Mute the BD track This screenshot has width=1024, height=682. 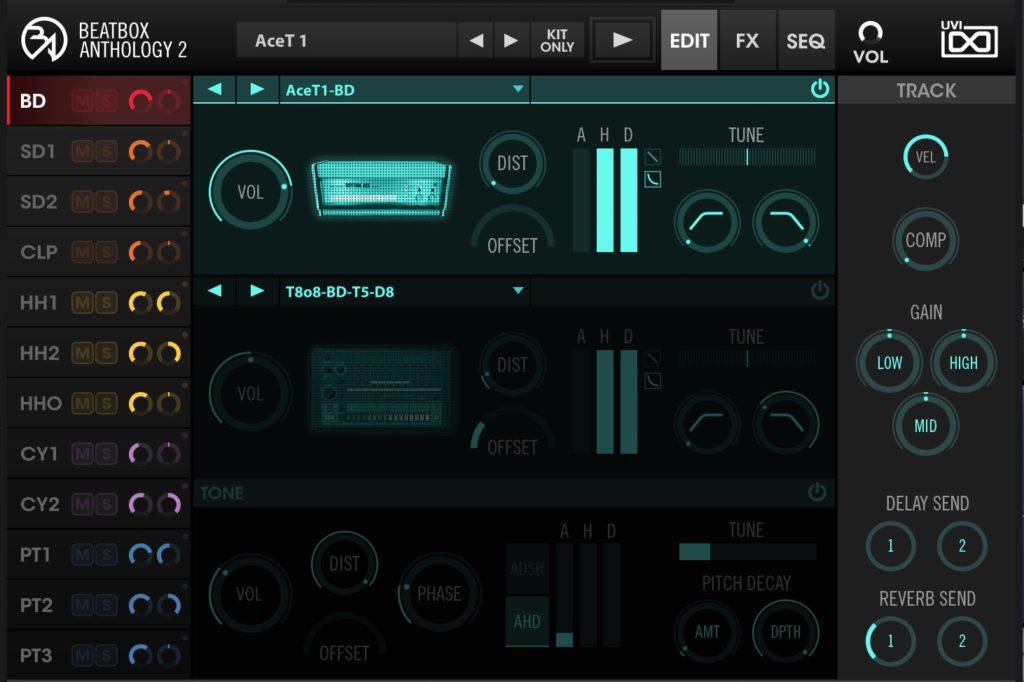[82, 101]
